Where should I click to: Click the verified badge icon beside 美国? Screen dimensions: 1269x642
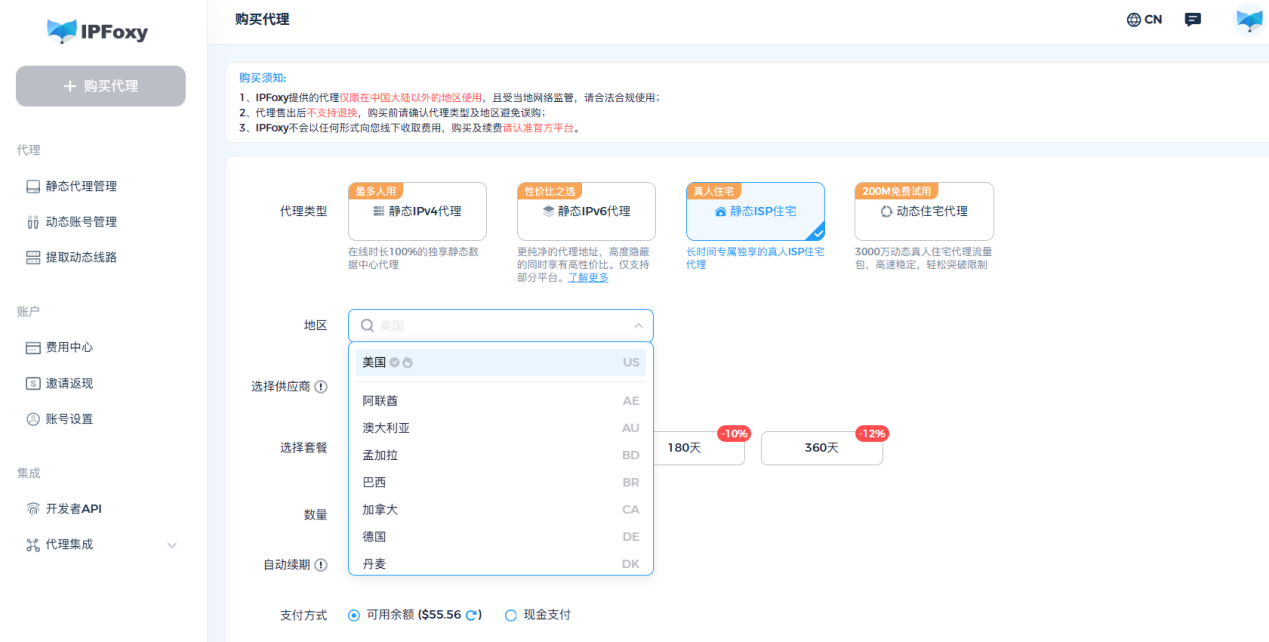[395, 362]
